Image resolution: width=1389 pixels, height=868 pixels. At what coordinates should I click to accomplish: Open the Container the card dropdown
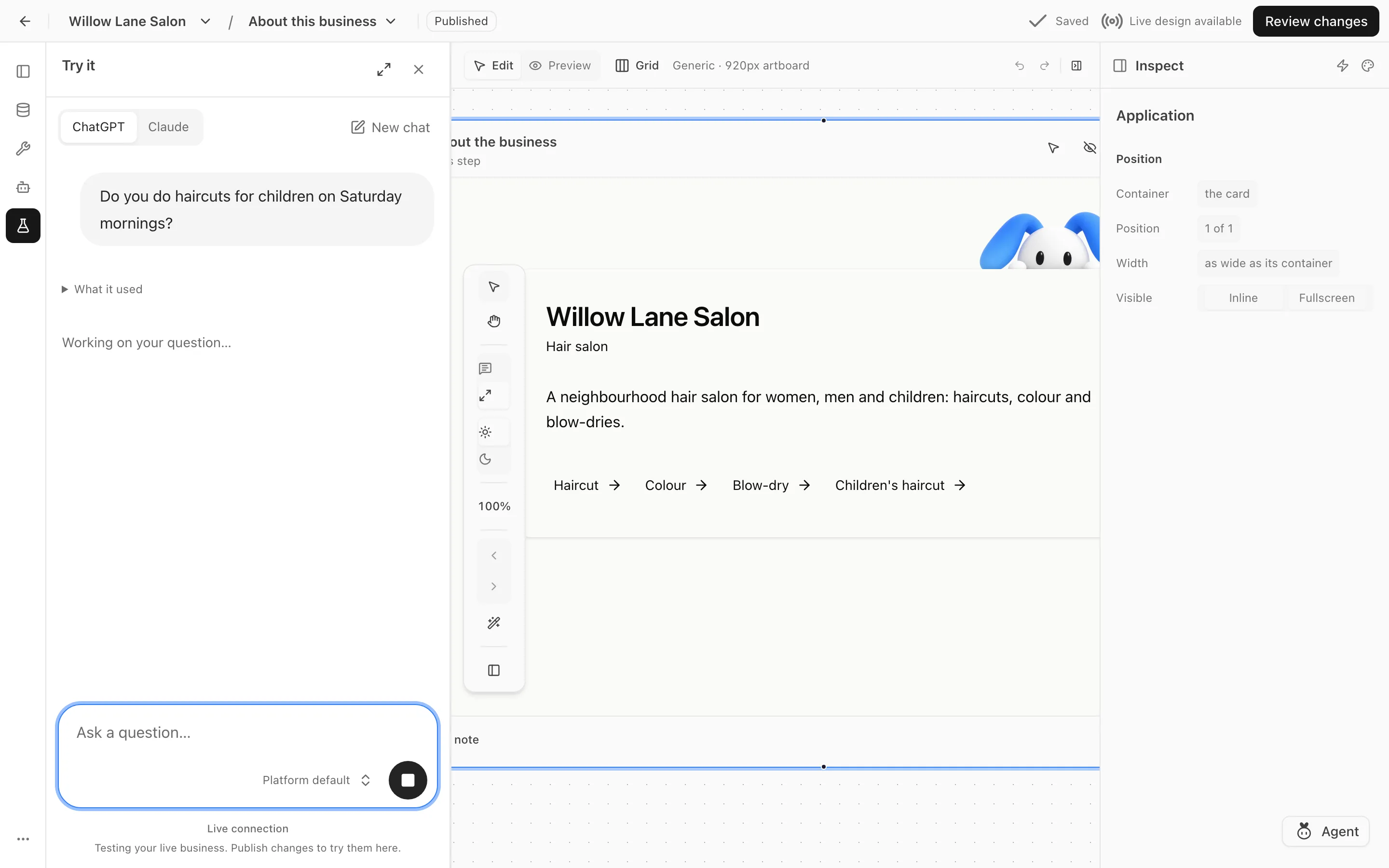pyautogui.click(x=1226, y=193)
